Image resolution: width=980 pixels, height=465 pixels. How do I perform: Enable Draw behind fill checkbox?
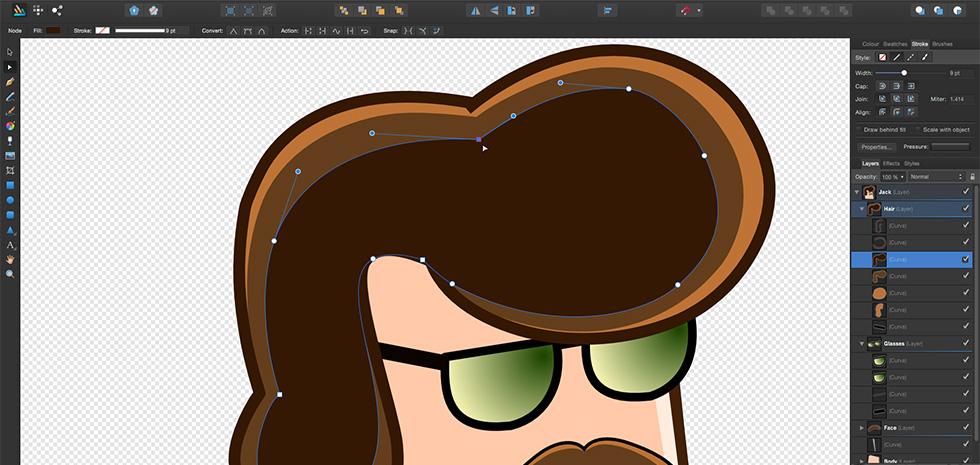860,129
